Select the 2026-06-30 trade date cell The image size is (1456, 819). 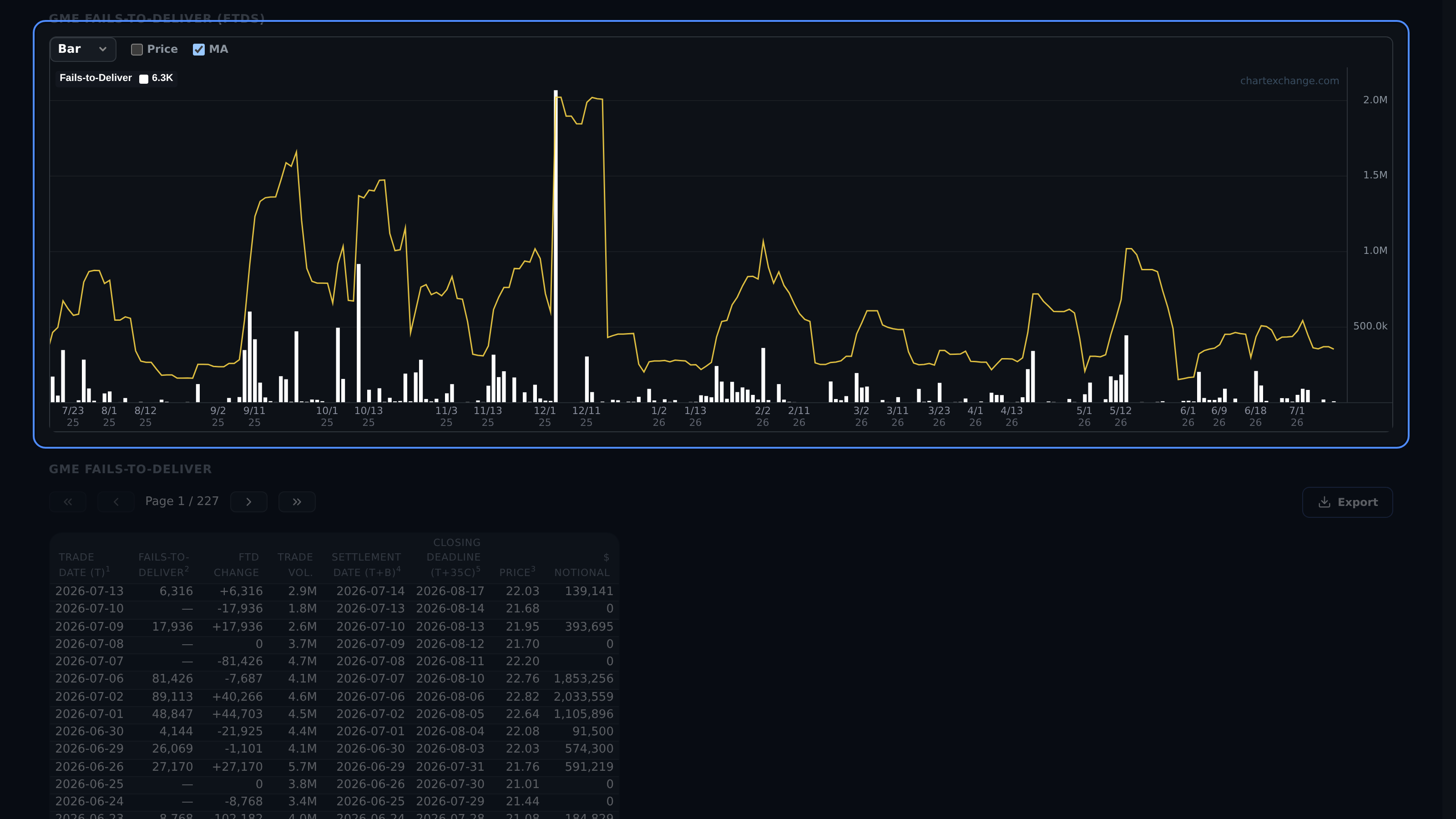89,731
